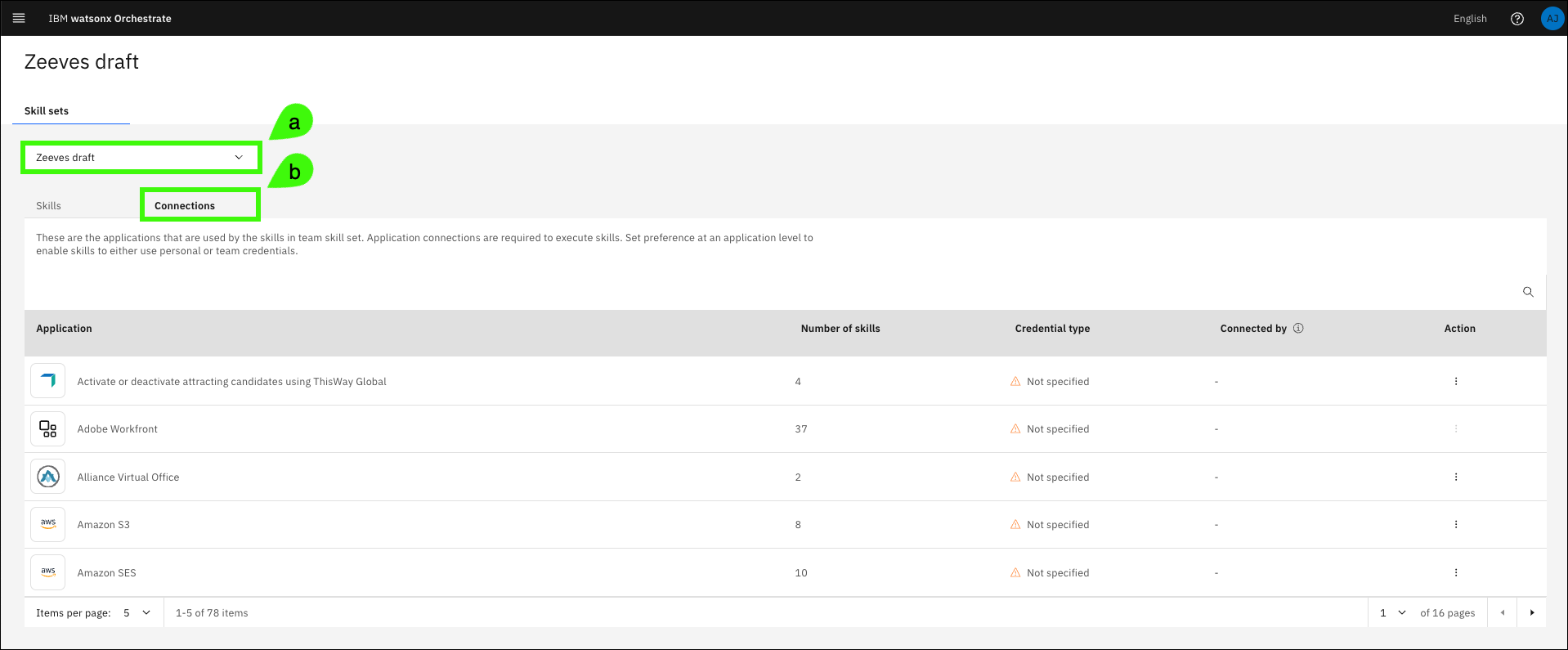Image resolution: width=1568 pixels, height=650 pixels.
Task: Open the Items per page dropdown
Action: [137, 613]
